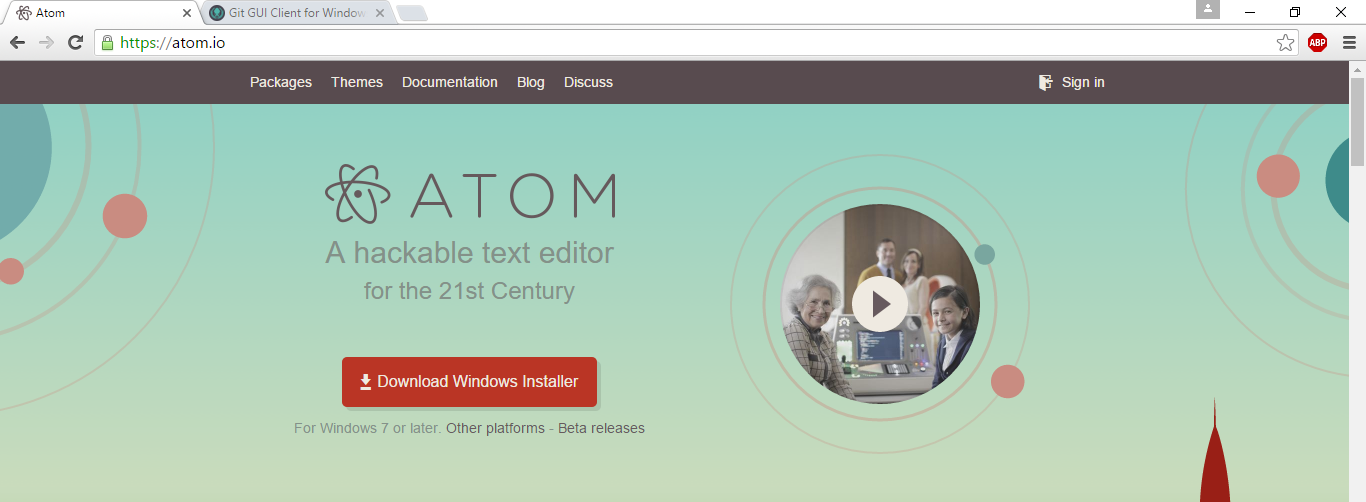Restore down the Chrome window
Viewport: 1366px width, 502px height.
(1295, 12)
